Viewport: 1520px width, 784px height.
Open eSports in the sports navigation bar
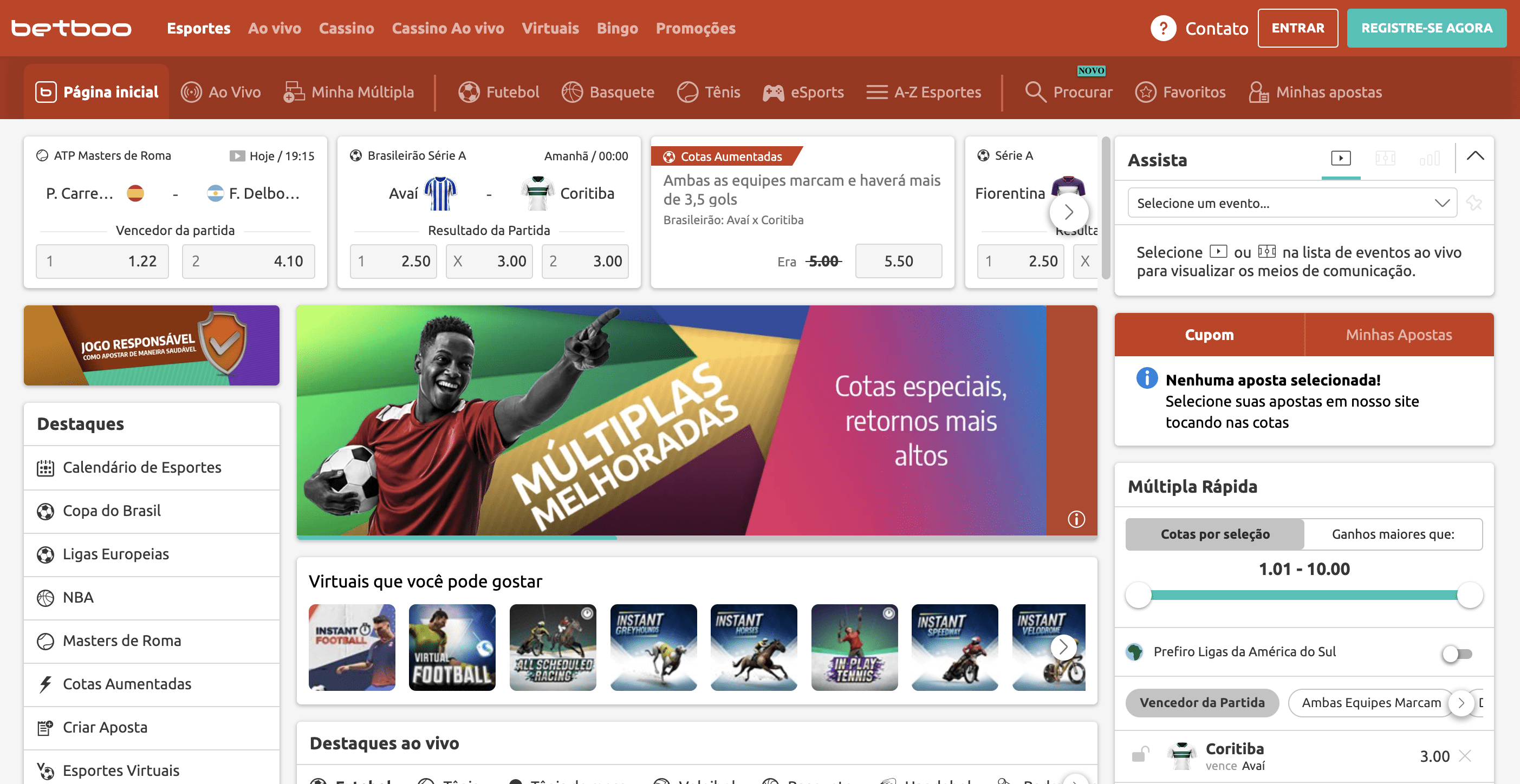coord(803,92)
